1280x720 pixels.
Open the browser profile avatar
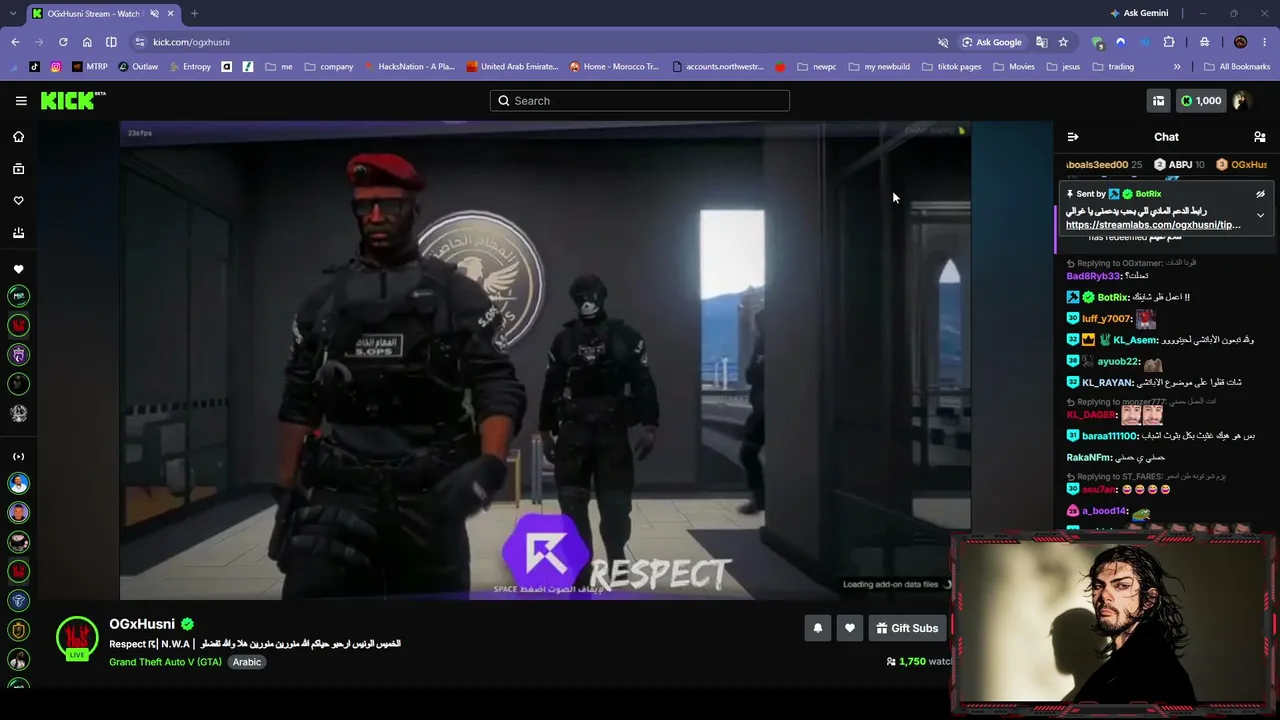pos(1240,42)
